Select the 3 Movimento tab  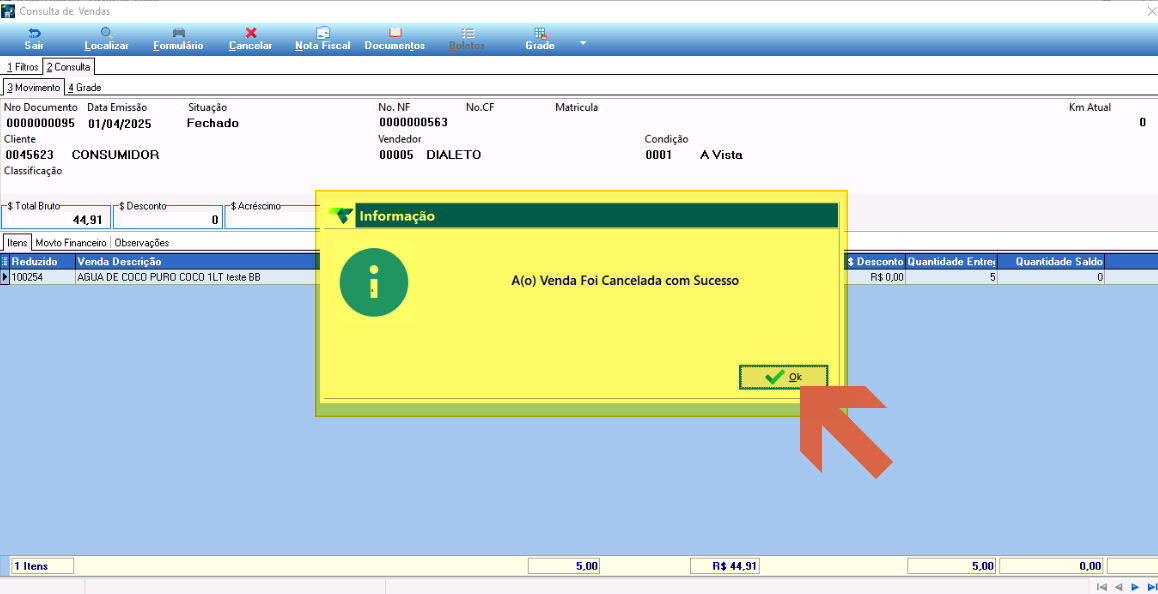coord(33,87)
